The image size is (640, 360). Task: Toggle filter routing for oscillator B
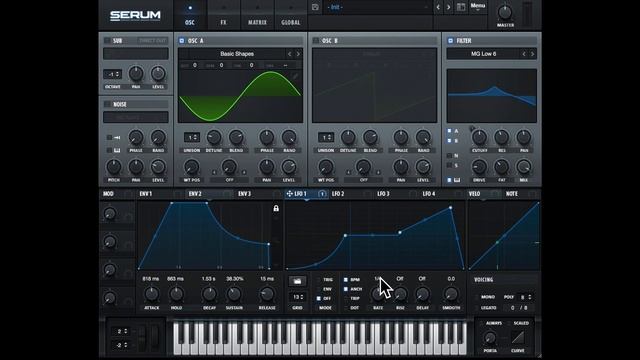(x=449, y=140)
